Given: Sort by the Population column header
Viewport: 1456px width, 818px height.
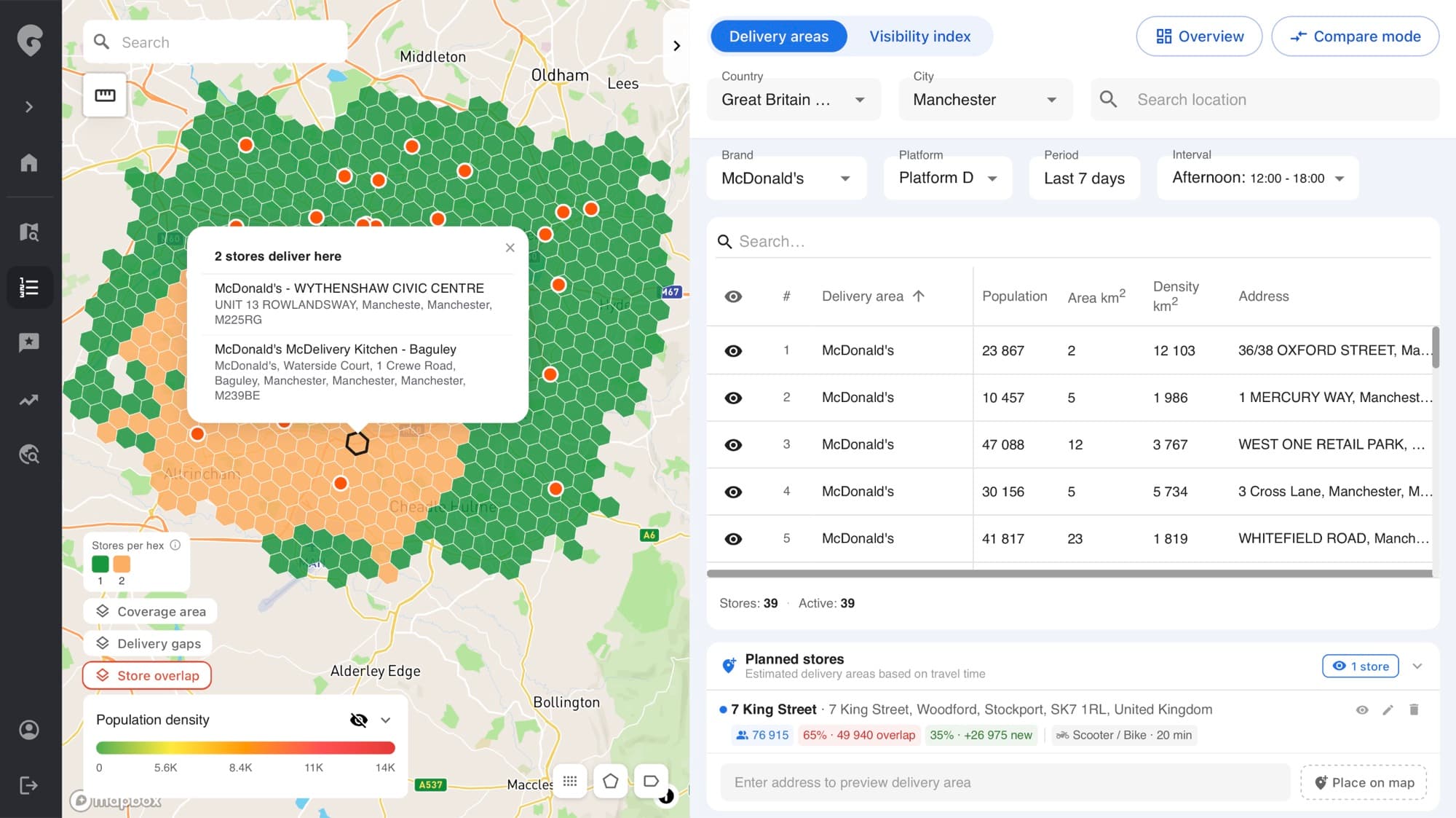Looking at the screenshot, I should pyautogui.click(x=1014, y=296).
